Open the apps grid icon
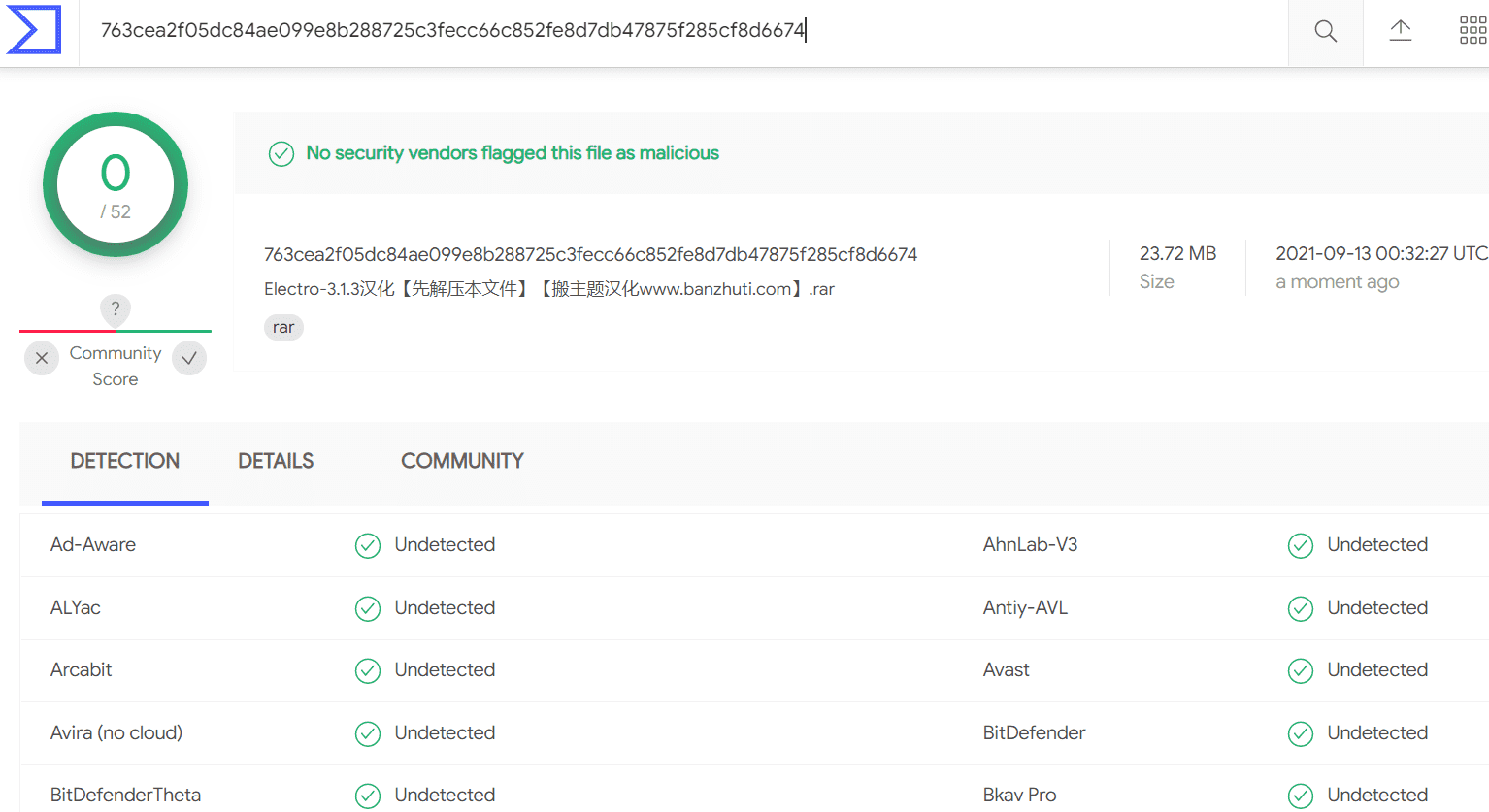Screen dimensions: 1489x812 (x=1472, y=31)
